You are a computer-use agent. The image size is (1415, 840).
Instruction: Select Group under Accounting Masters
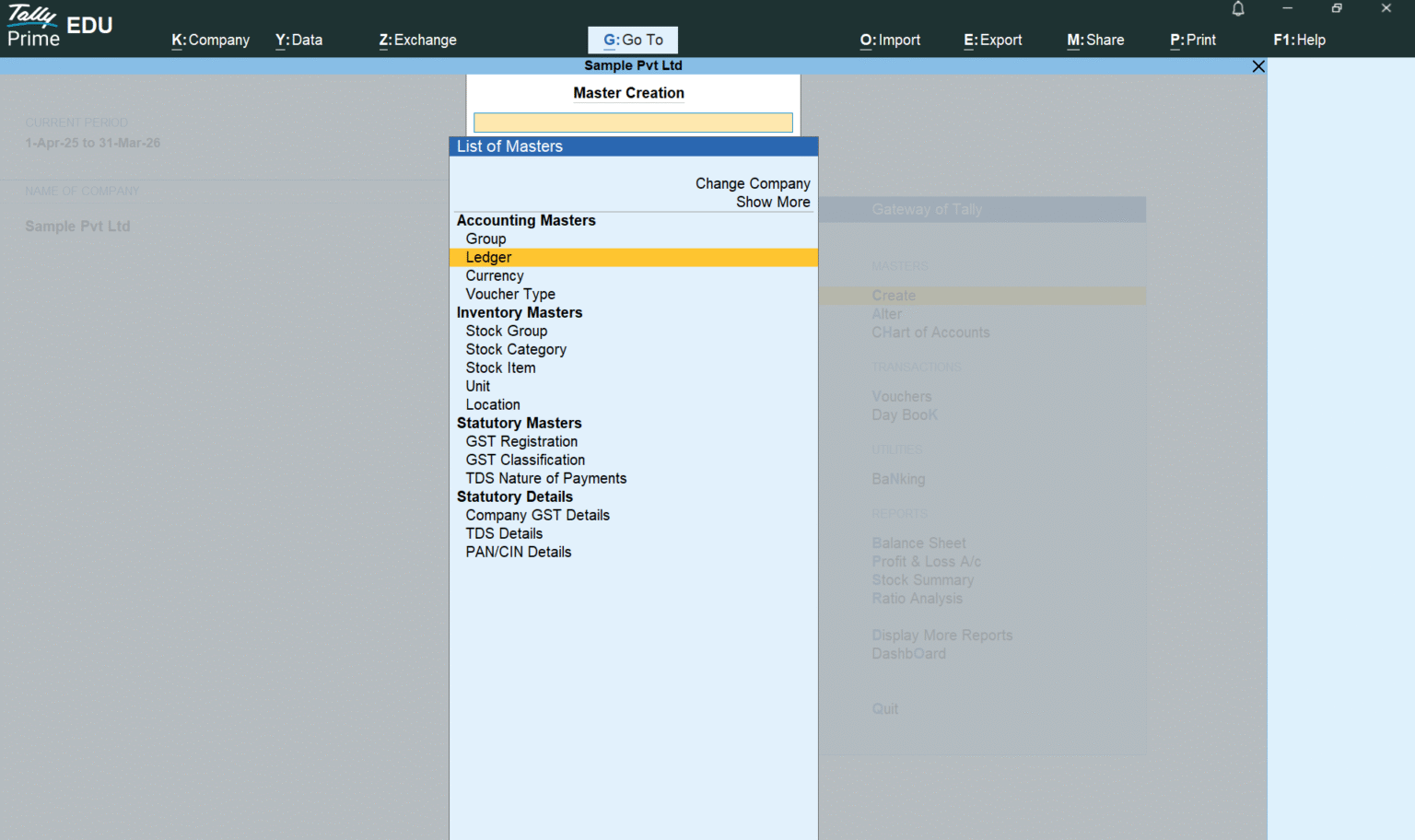pyautogui.click(x=485, y=239)
